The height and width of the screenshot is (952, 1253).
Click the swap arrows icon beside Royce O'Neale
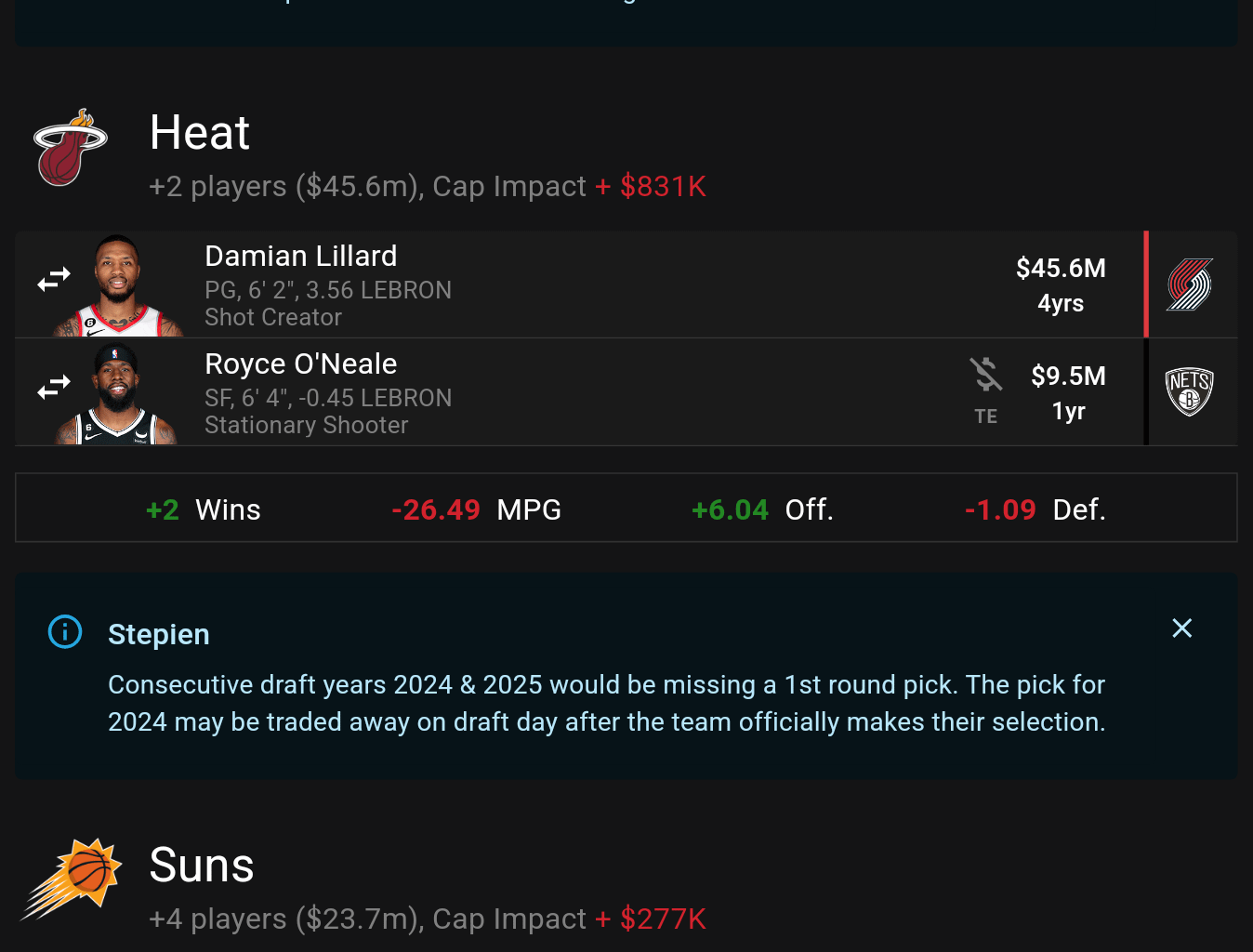coord(53,386)
